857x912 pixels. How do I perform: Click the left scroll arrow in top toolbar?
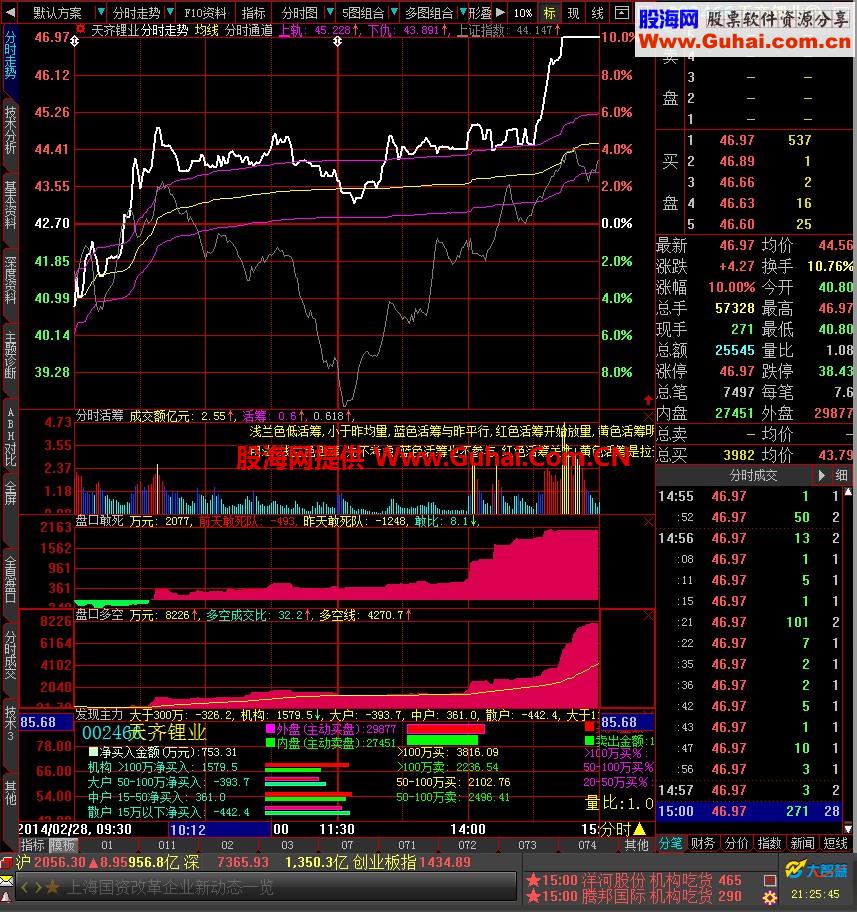[9, 12]
